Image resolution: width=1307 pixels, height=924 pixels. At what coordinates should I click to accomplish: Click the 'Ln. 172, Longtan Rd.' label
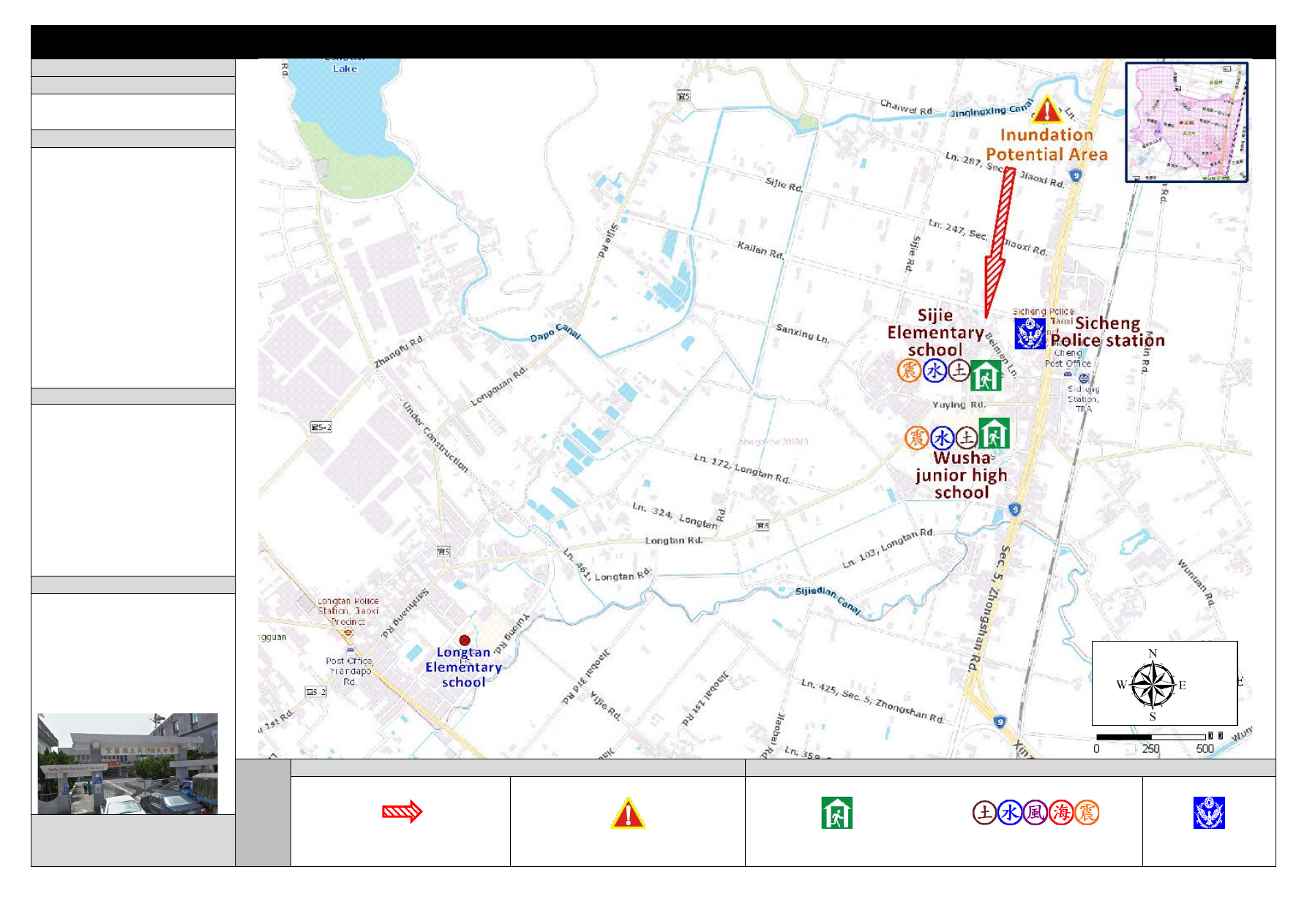pos(742,468)
